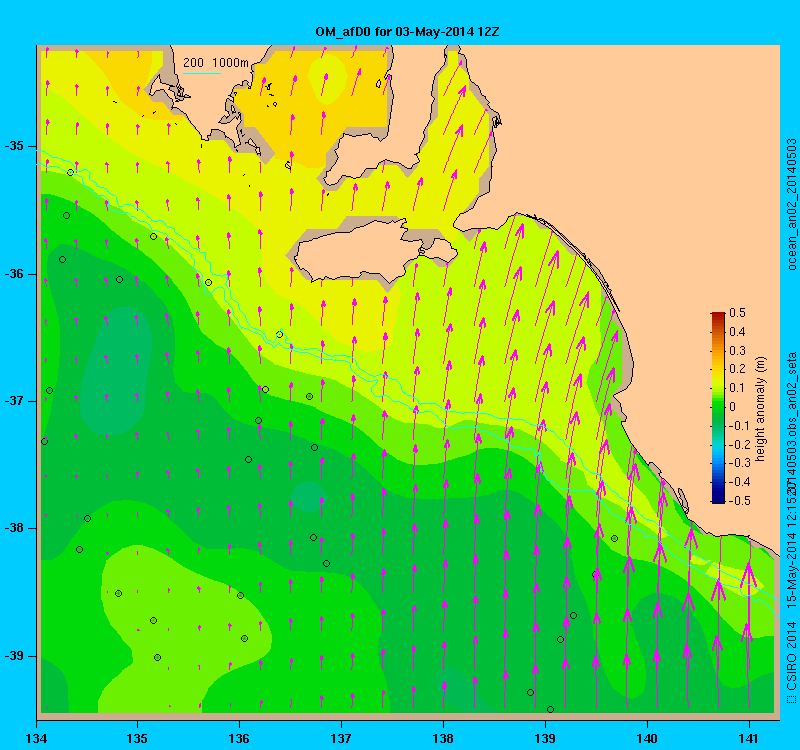The width and height of the screenshot is (800, 750).
Task: Click the 'CSIRO 2014' copyright text
Action: [x=791, y=656]
